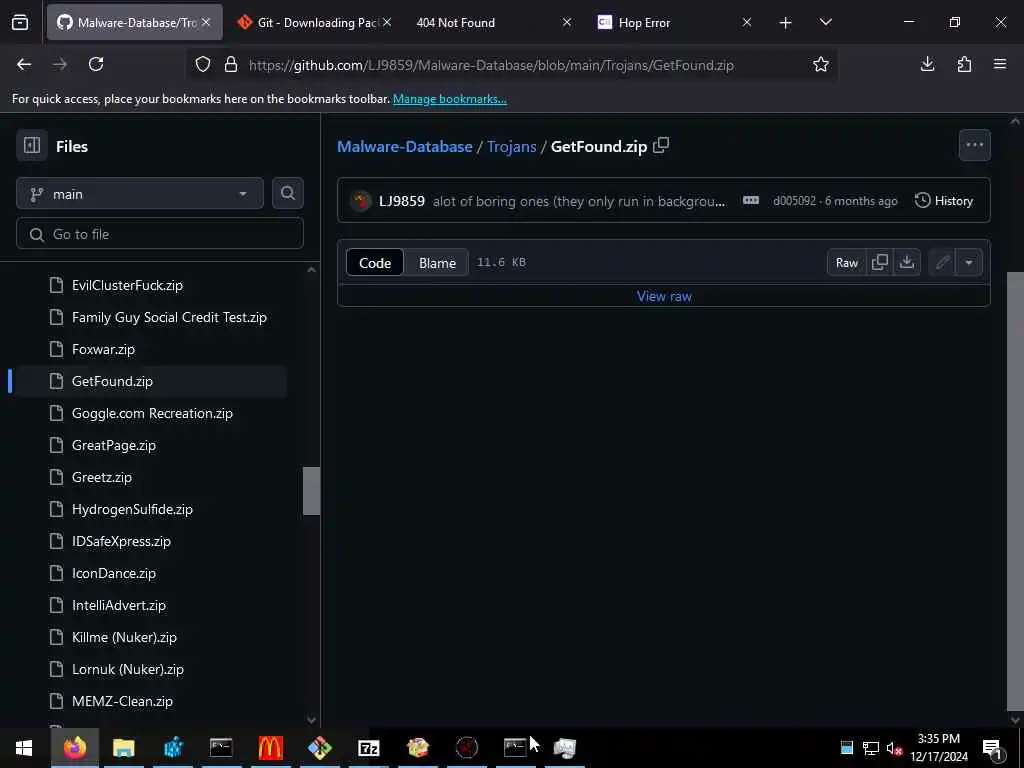Expand the commit message ellipsis
The width and height of the screenshot is (1024, 768).
pos(750,200)
